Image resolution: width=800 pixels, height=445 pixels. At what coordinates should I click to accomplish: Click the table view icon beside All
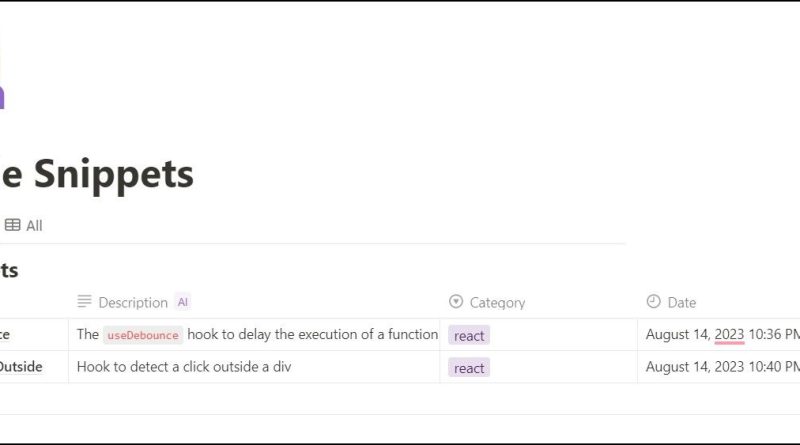pyautogui.click(x=12, y=225)
